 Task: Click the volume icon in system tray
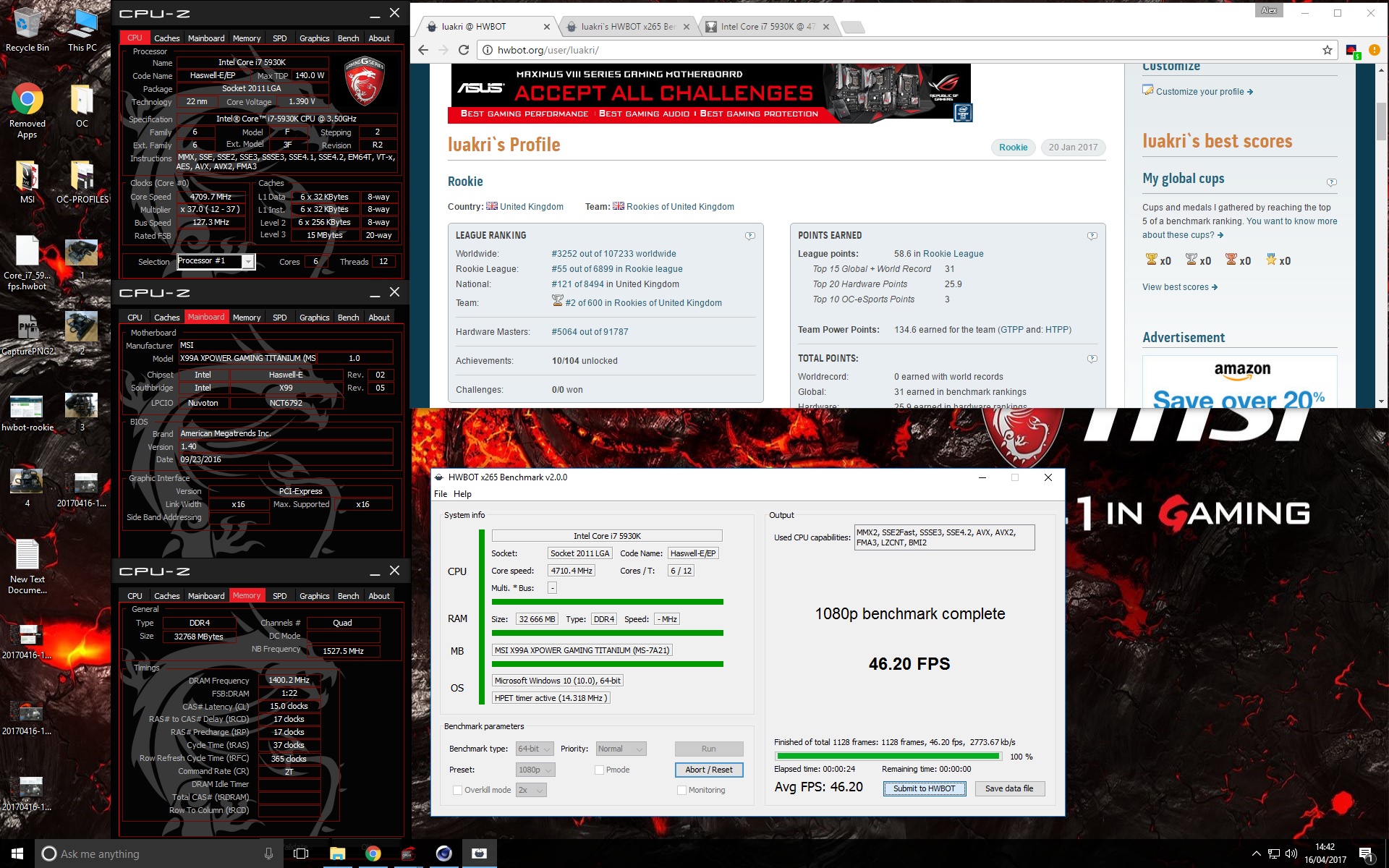1291,854
